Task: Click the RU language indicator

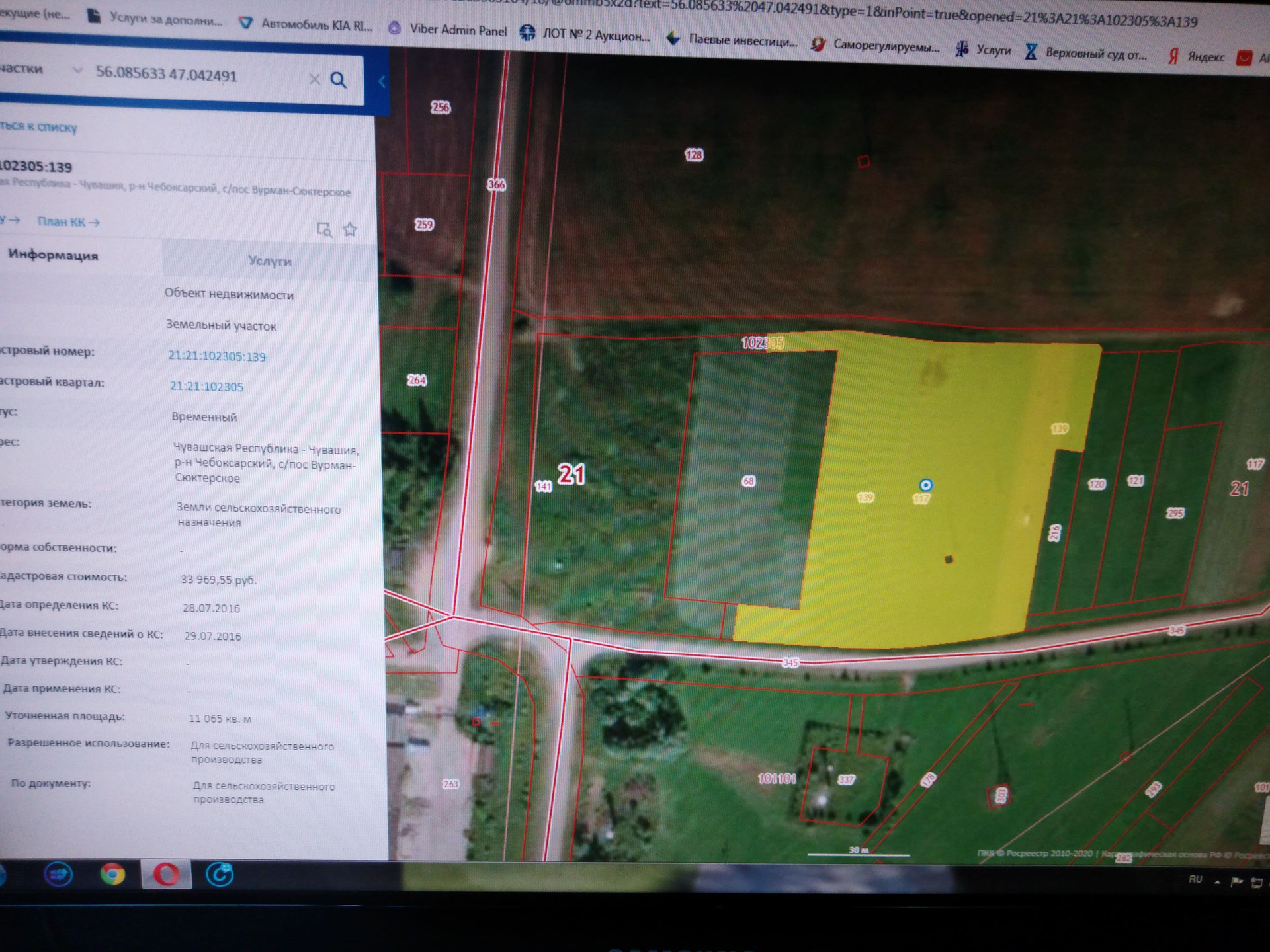Action: pyautogui.click(x=1195, y=879)
